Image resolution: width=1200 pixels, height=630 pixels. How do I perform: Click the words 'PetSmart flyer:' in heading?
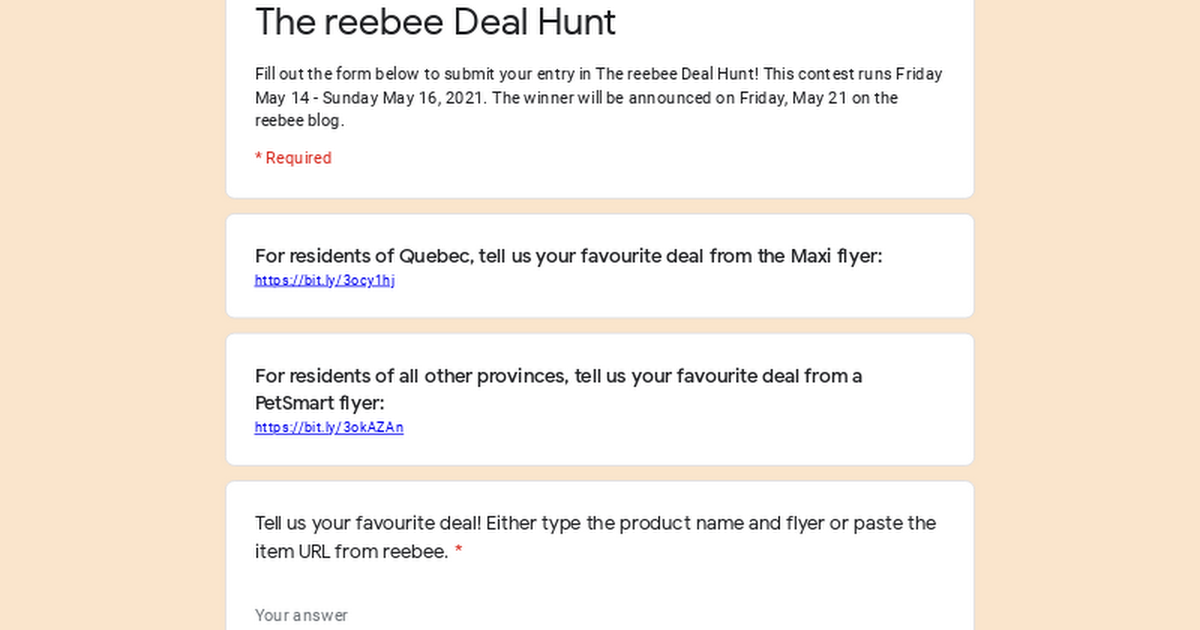pos(320,403)
